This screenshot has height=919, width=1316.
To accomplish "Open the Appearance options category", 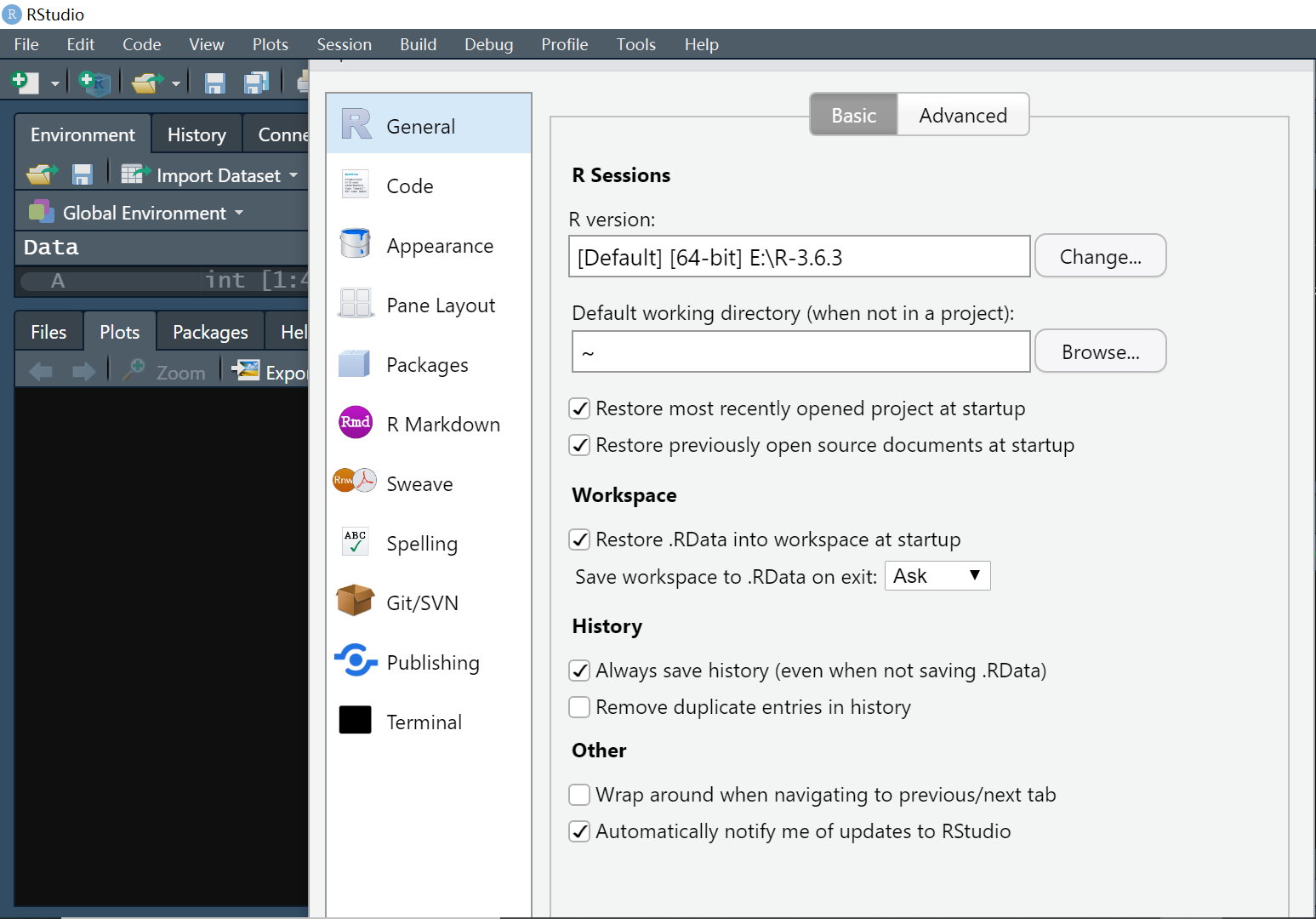I will [x=429, y=245].
